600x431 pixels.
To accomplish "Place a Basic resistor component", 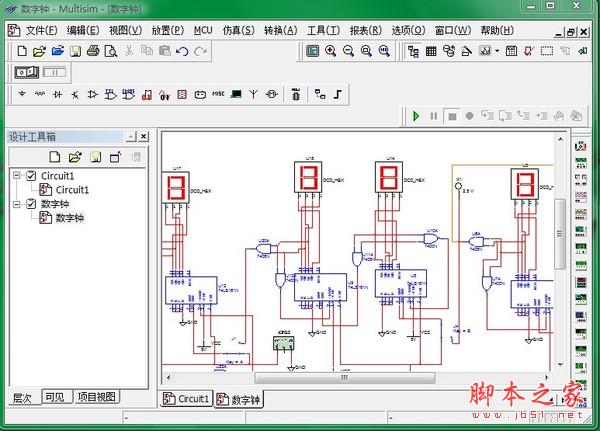I will point(40,94).
